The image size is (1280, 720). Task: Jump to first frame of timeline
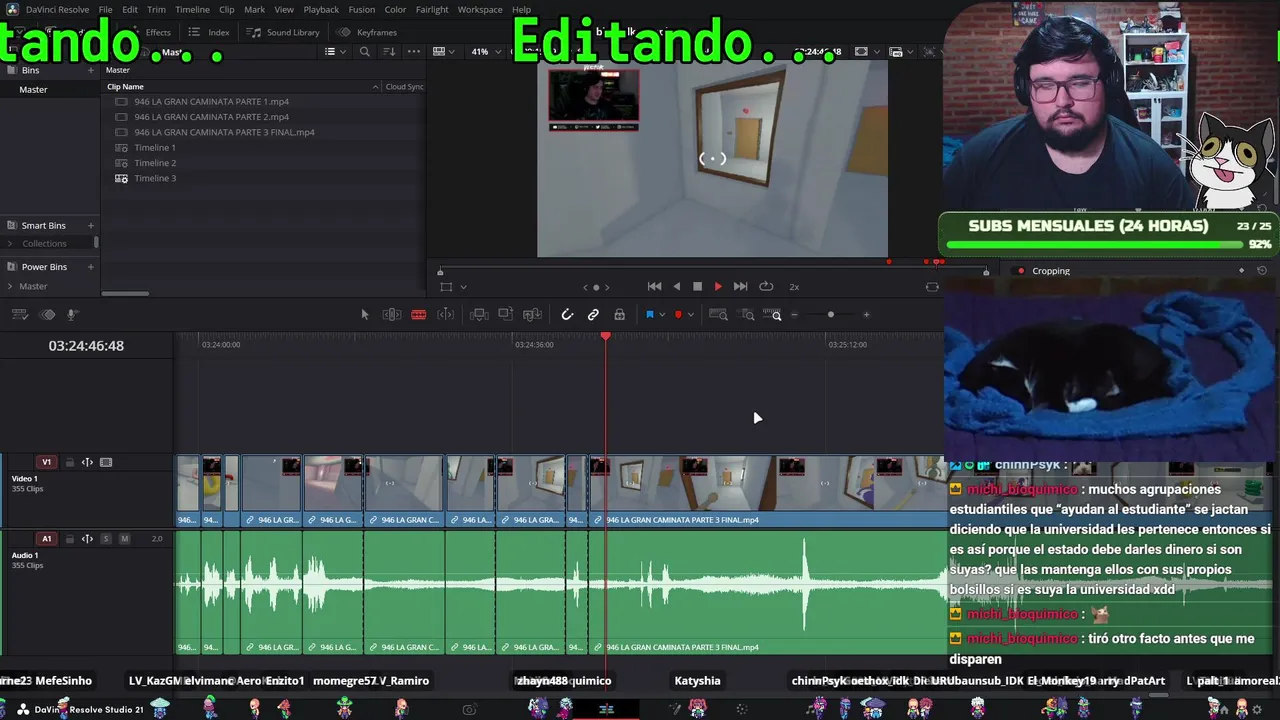click(x=654, y=287)
